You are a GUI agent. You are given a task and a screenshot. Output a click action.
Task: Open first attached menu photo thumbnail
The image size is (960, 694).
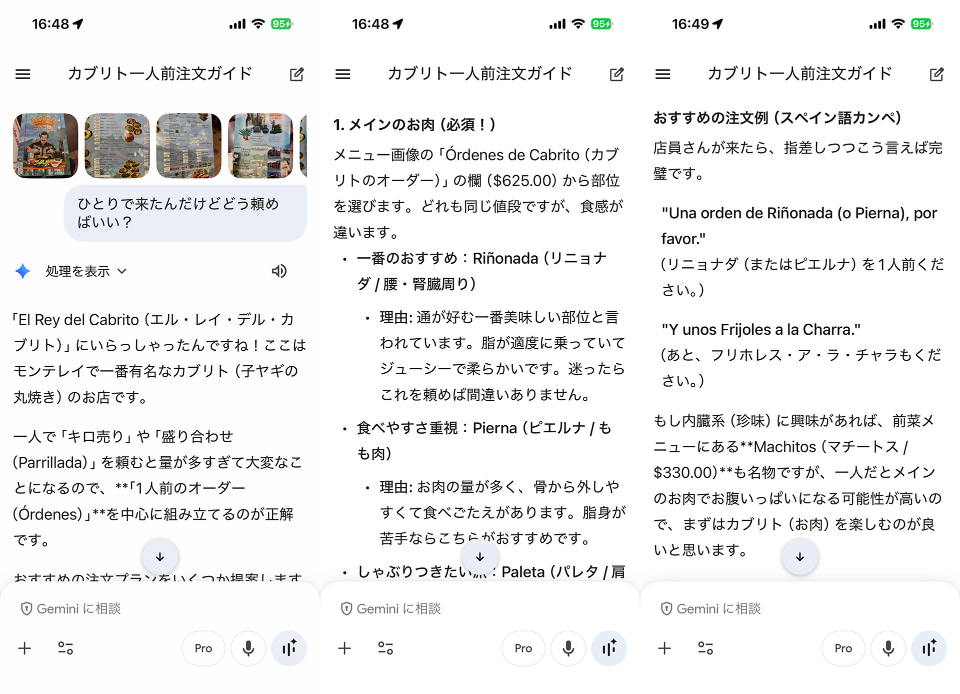45,146
